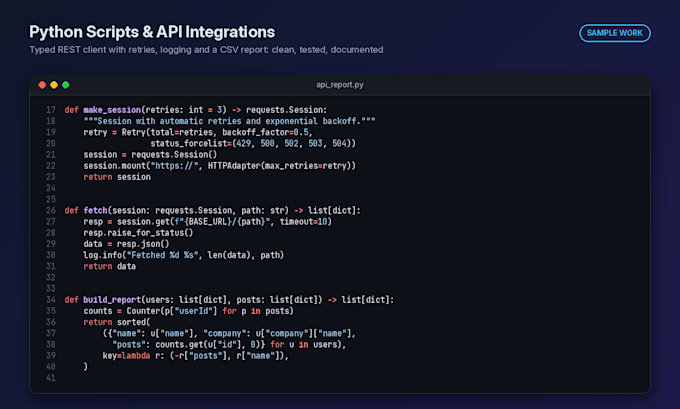
Task: Click requests.Session() on line 21
Action: 174,154
